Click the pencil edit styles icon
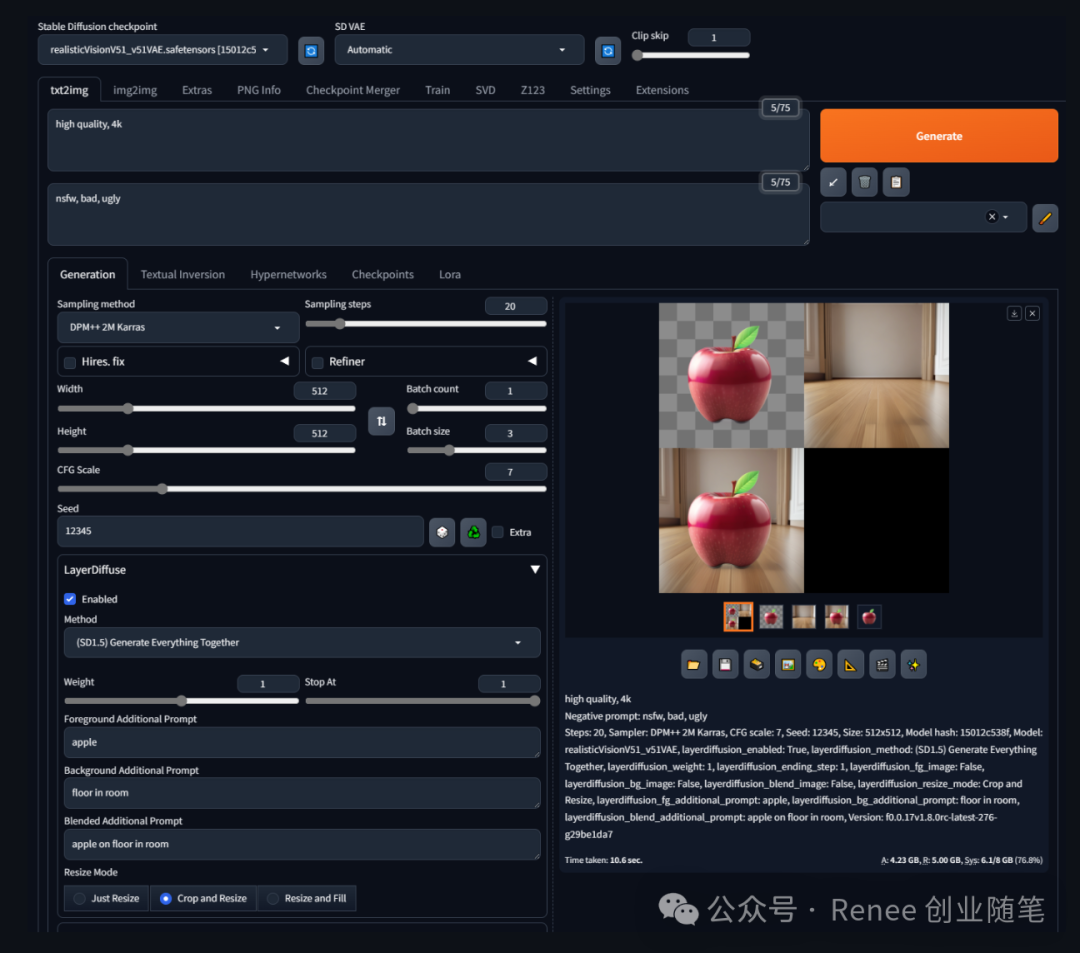This screenshot has width=1080, height=953. 1044,217
